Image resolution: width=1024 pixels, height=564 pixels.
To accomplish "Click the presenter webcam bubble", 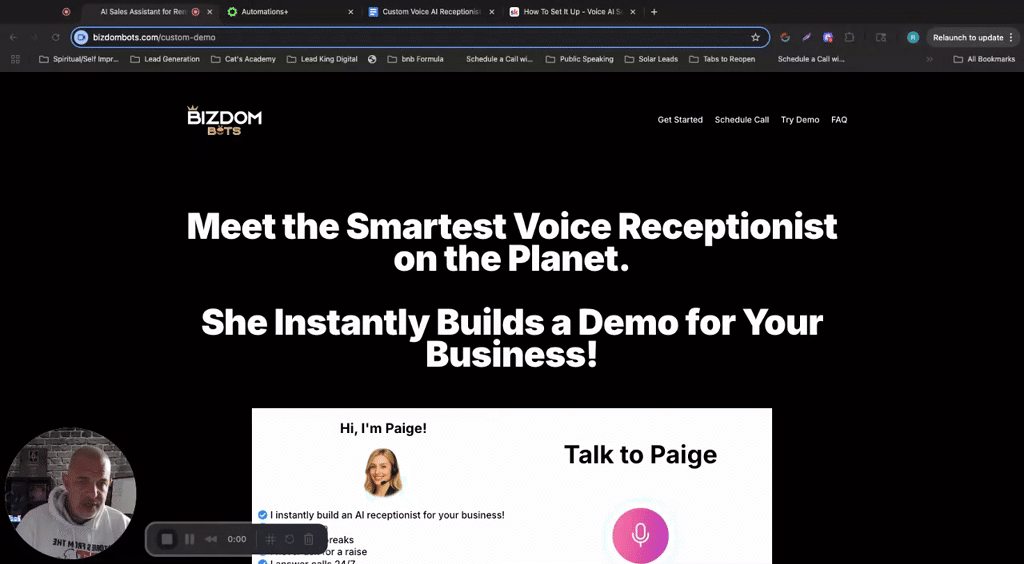I will [x=71, y=493].
